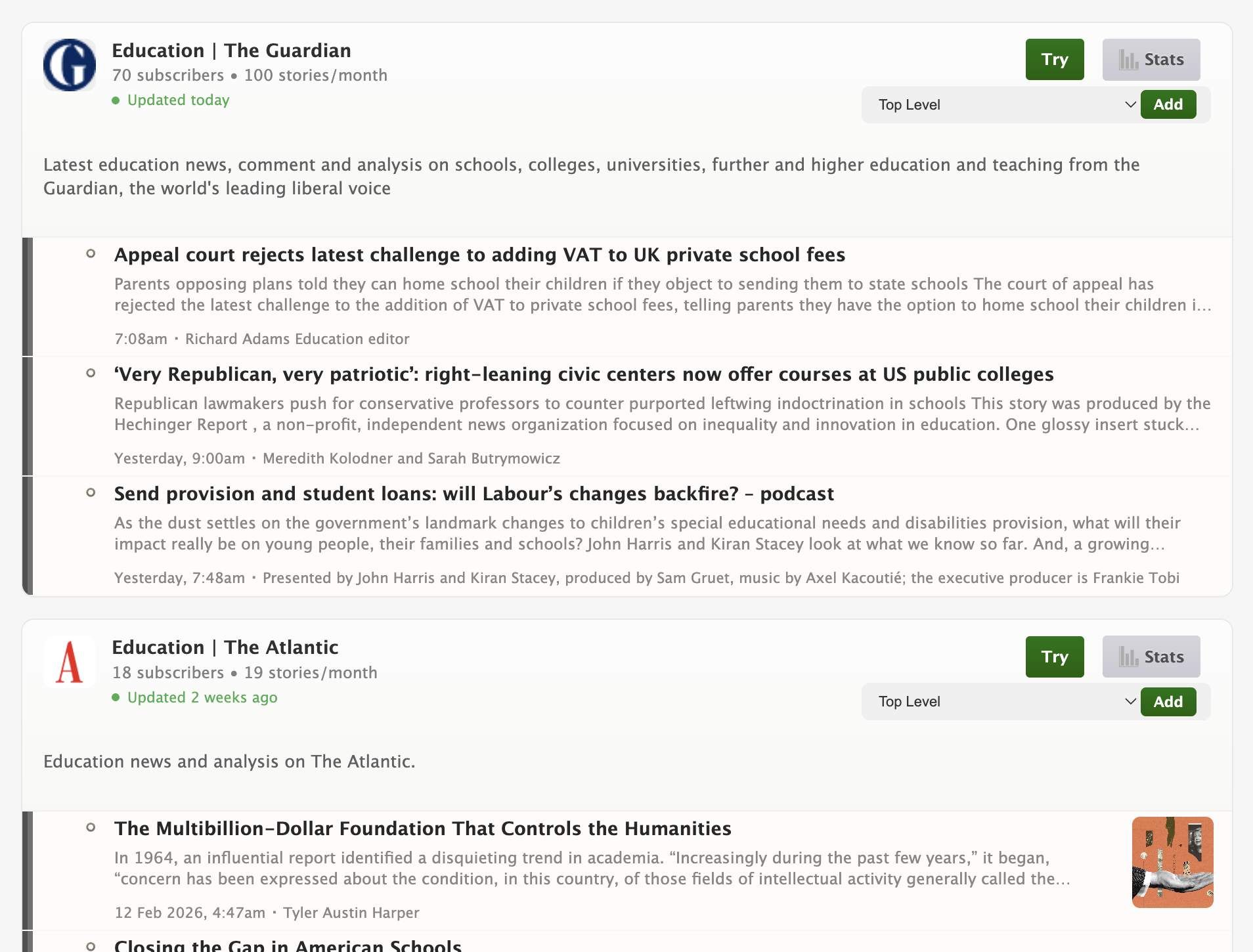This screenshot has height=952, width=1253.
Task: Click unread dot beside Multibillion-Dollar Foundation story
Action: point(91,828)
